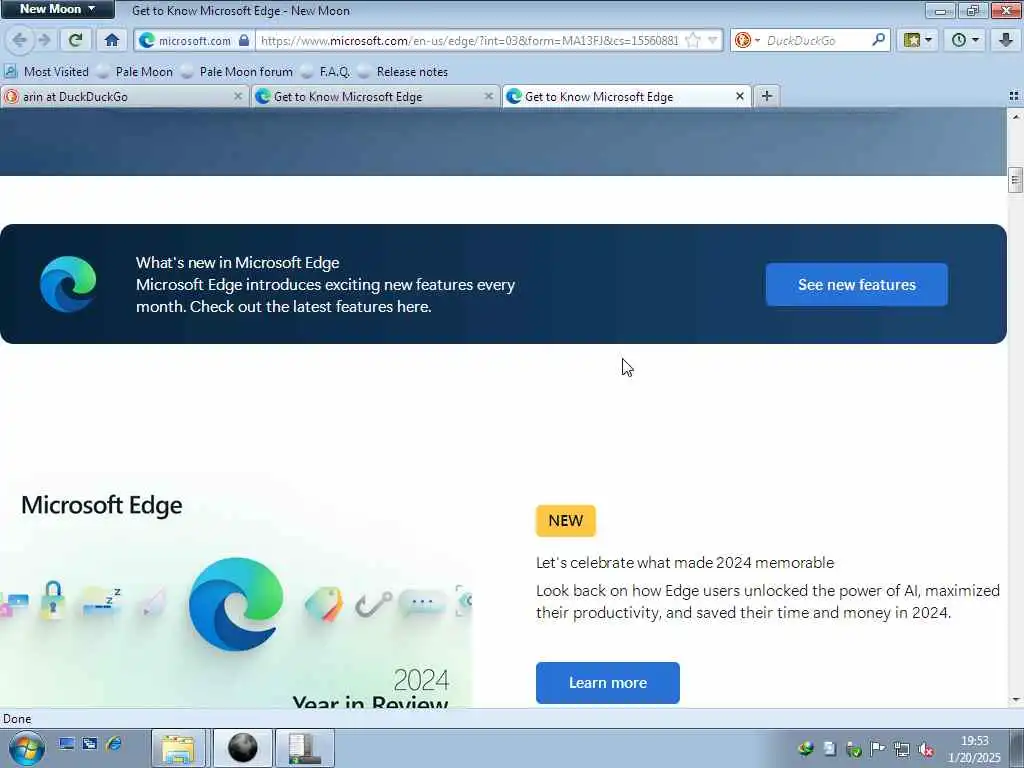Click the scrollbar up arrow

(1015, 116)
